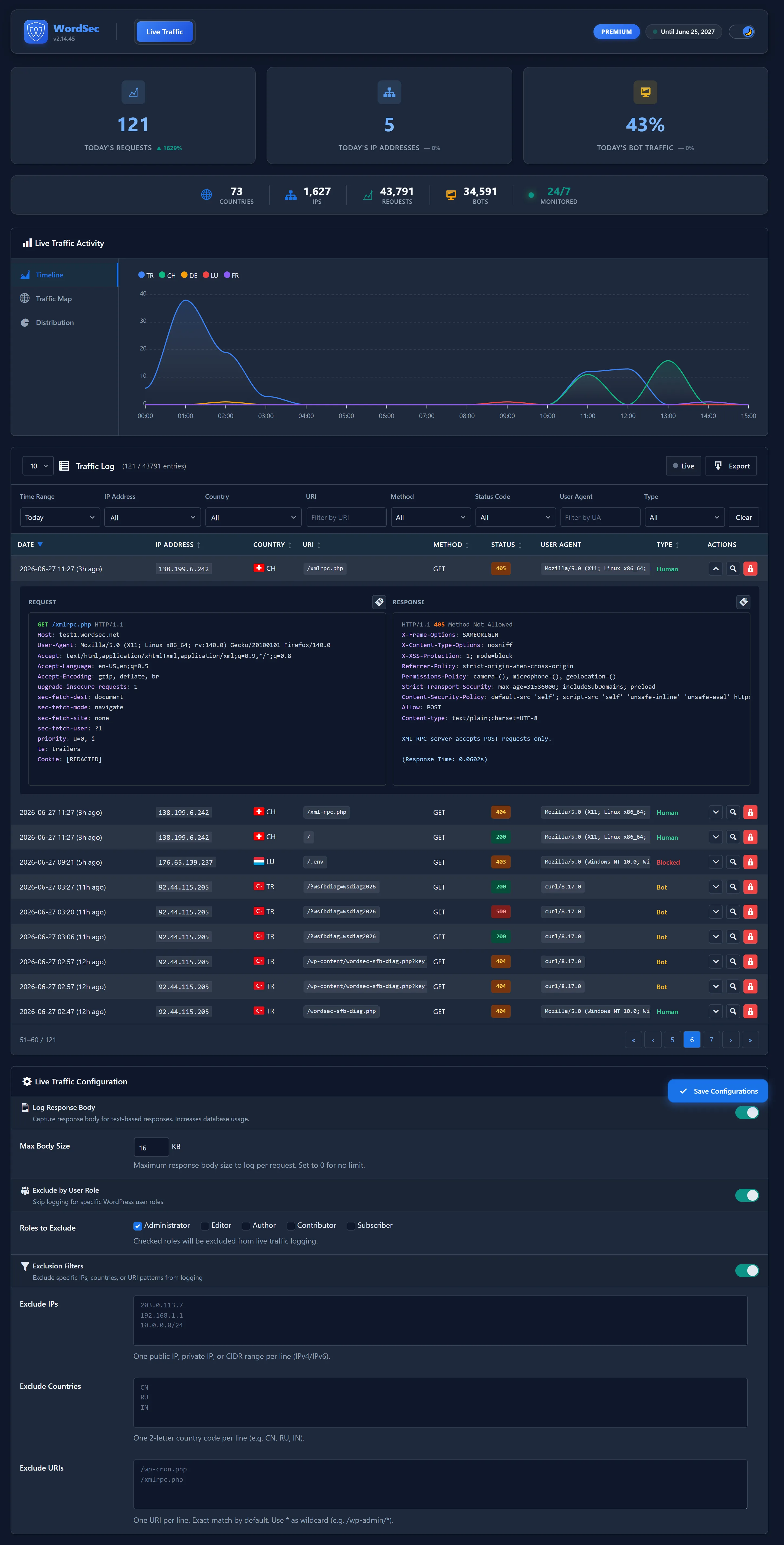Toggle Exclusion Filters switch
The image size is (784, 1545).
747,1270
